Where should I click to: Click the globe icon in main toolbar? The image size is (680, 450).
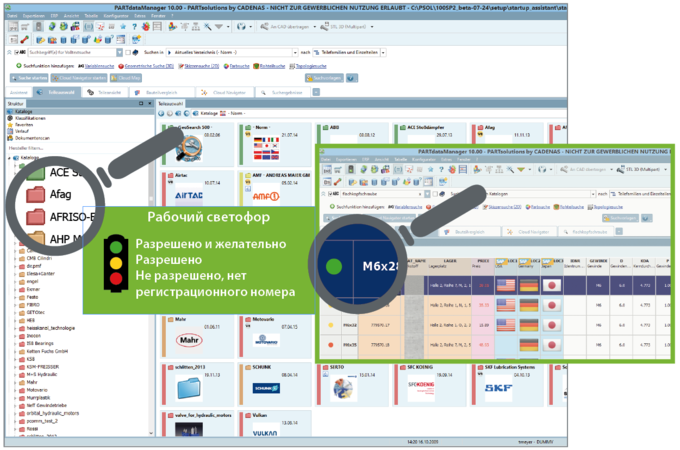click(x=241, y=27)
